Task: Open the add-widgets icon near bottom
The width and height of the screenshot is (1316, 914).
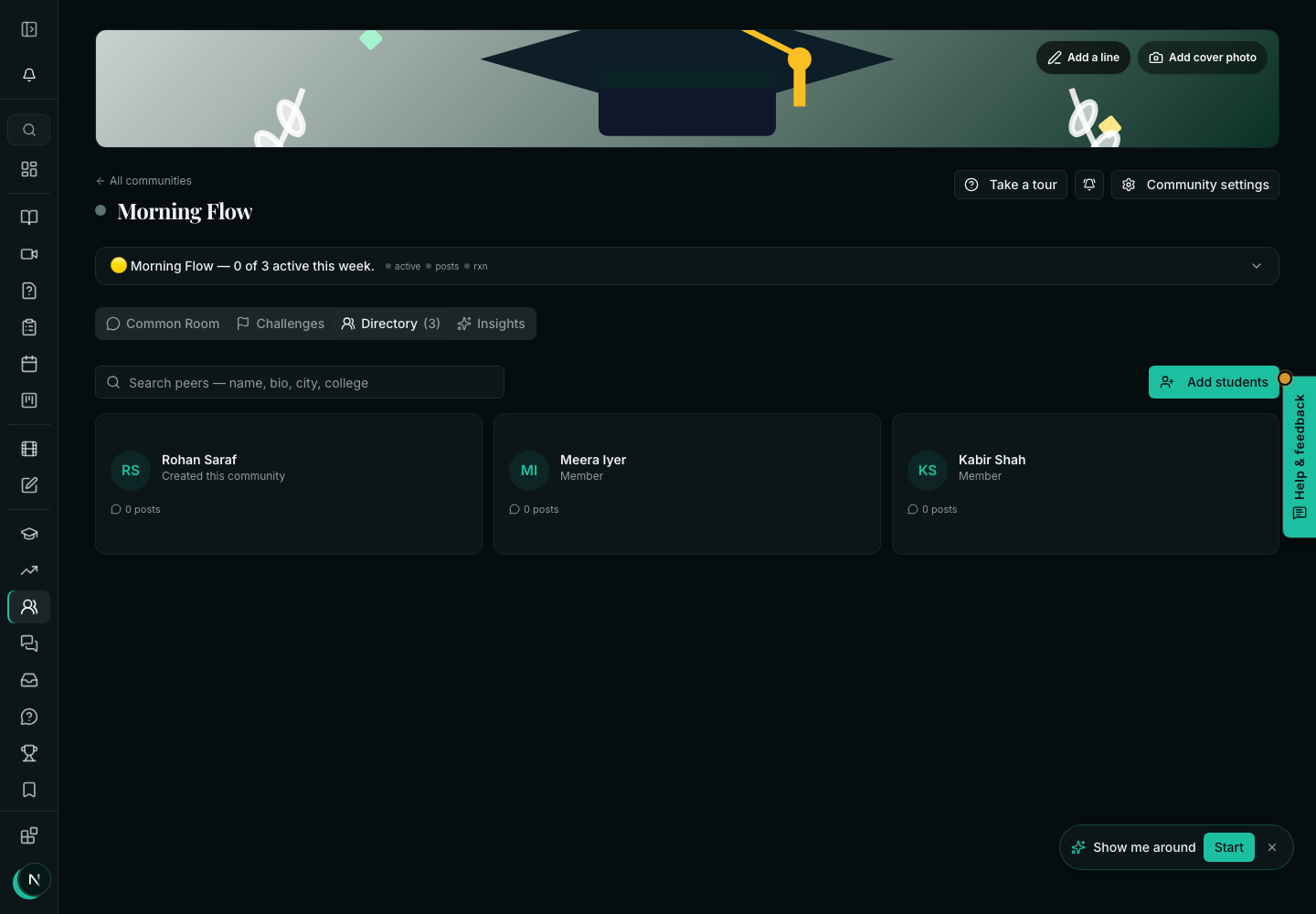Action: point(29,835)
